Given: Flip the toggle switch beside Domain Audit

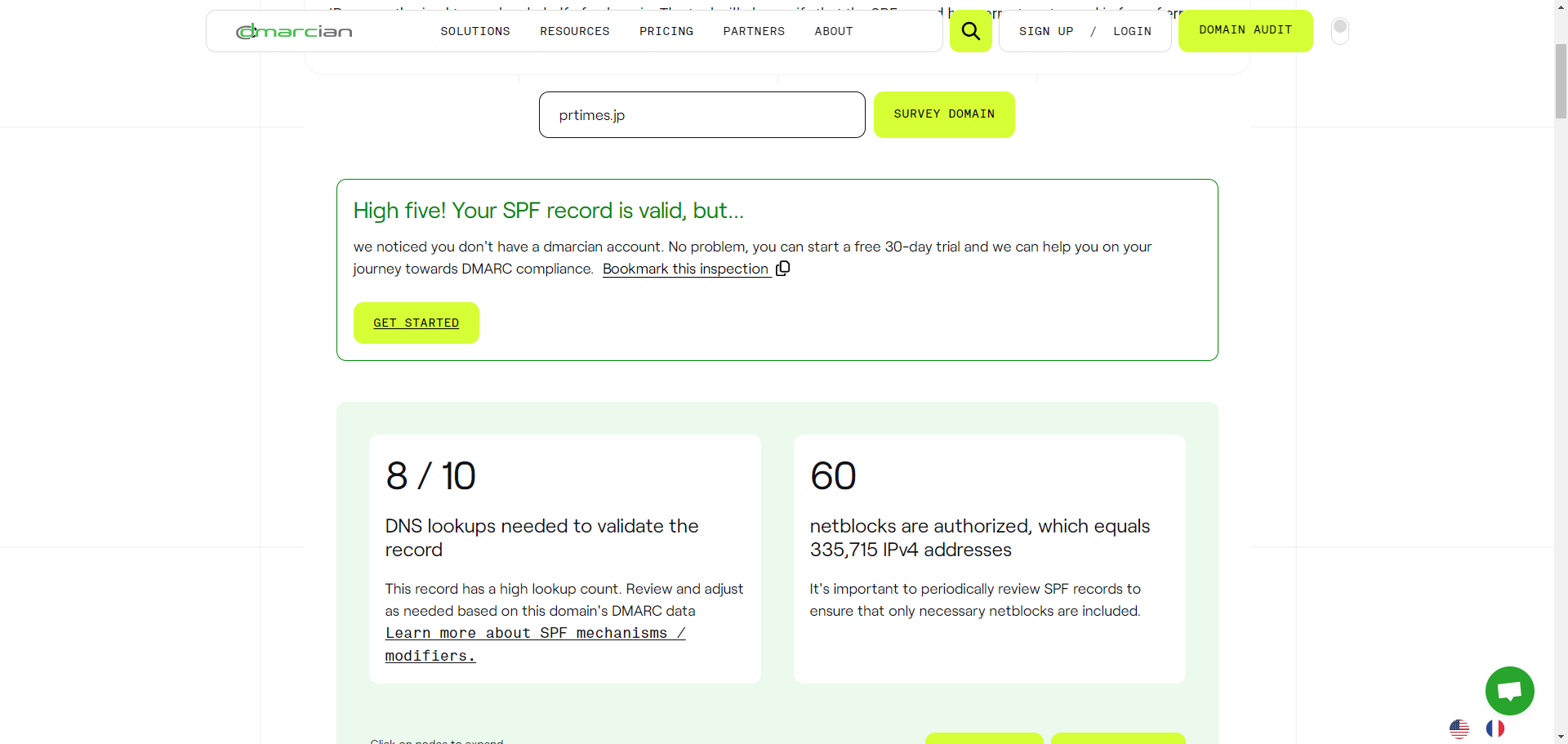Looking at the screenshot, I should 1340,31.
